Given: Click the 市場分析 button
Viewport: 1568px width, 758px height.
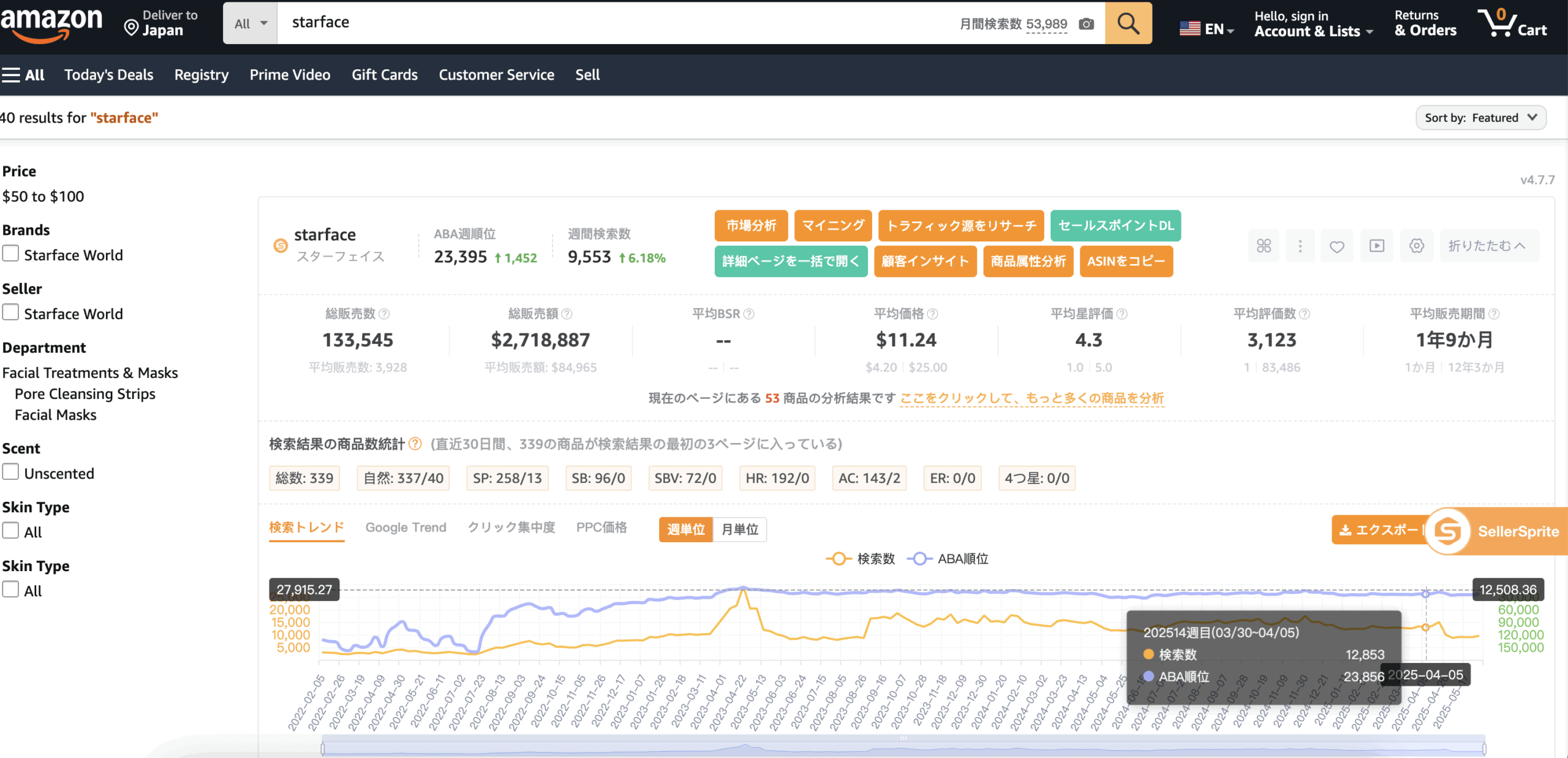Looking at the screenshot, I should tap(752, 226).
